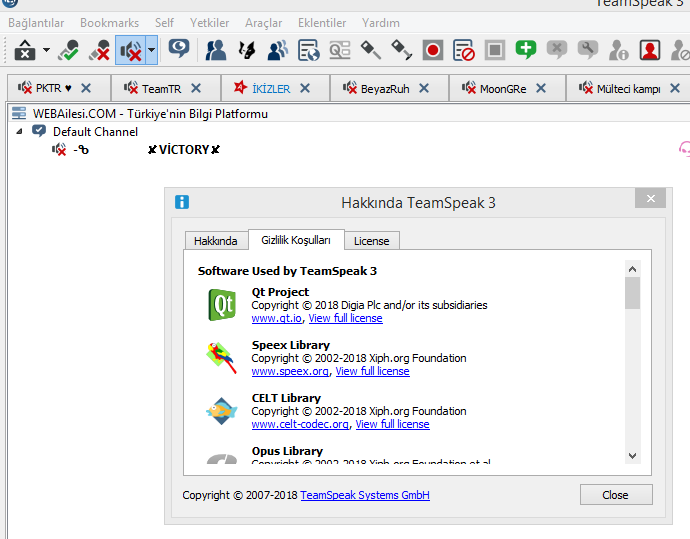Click the chat bubble eye toolbar icon
Screen dimensions: 690x539
click(x=179, y=49)
